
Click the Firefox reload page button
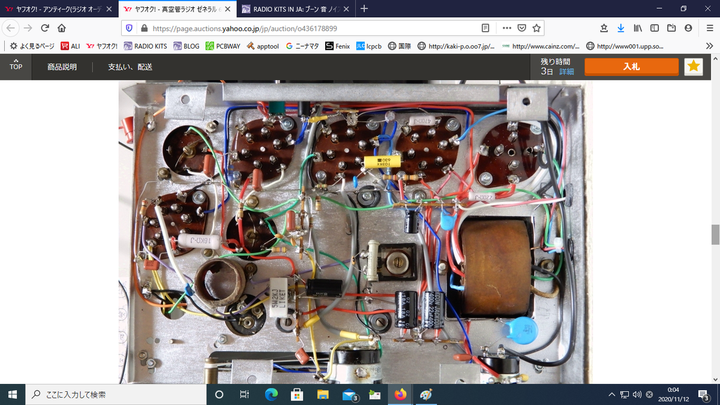click(x=45, y=28)
